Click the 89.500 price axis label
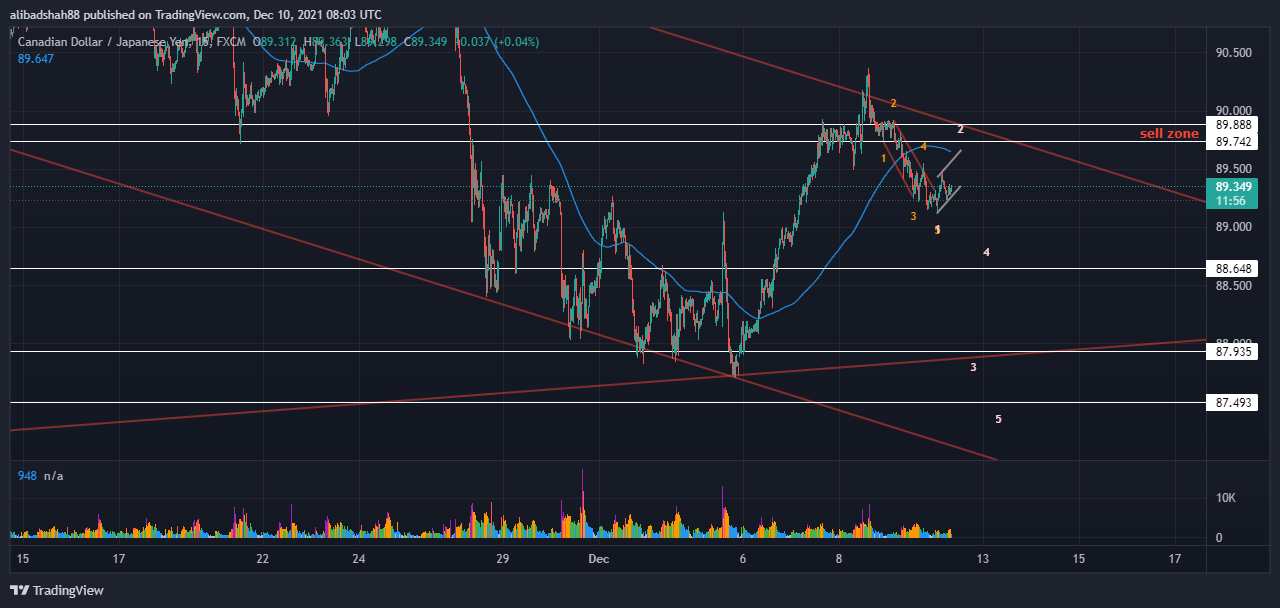This screenshot has width=1280, height=608. click(1234, 169)
